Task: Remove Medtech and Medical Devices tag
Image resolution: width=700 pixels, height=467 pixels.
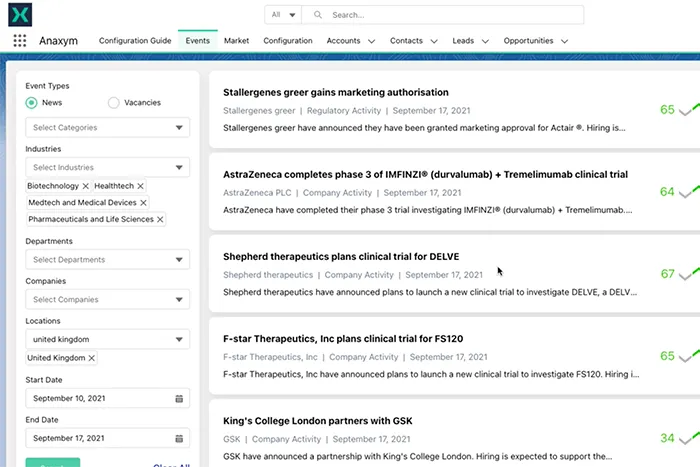Action: [143, 203]
